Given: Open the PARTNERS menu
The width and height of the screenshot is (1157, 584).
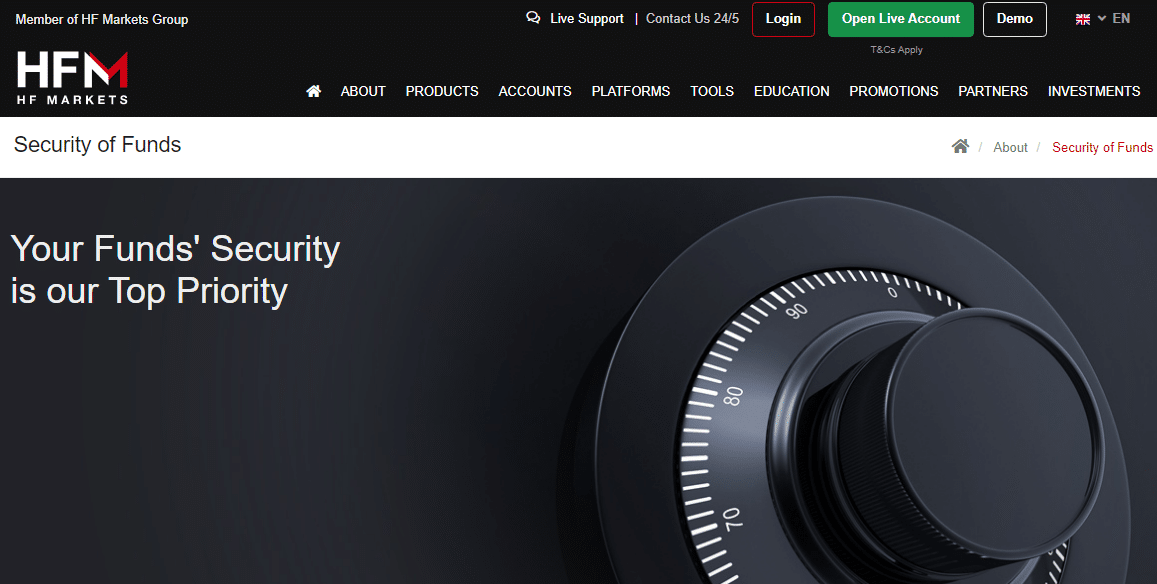Looking at the screenshot, I should 993,91.
